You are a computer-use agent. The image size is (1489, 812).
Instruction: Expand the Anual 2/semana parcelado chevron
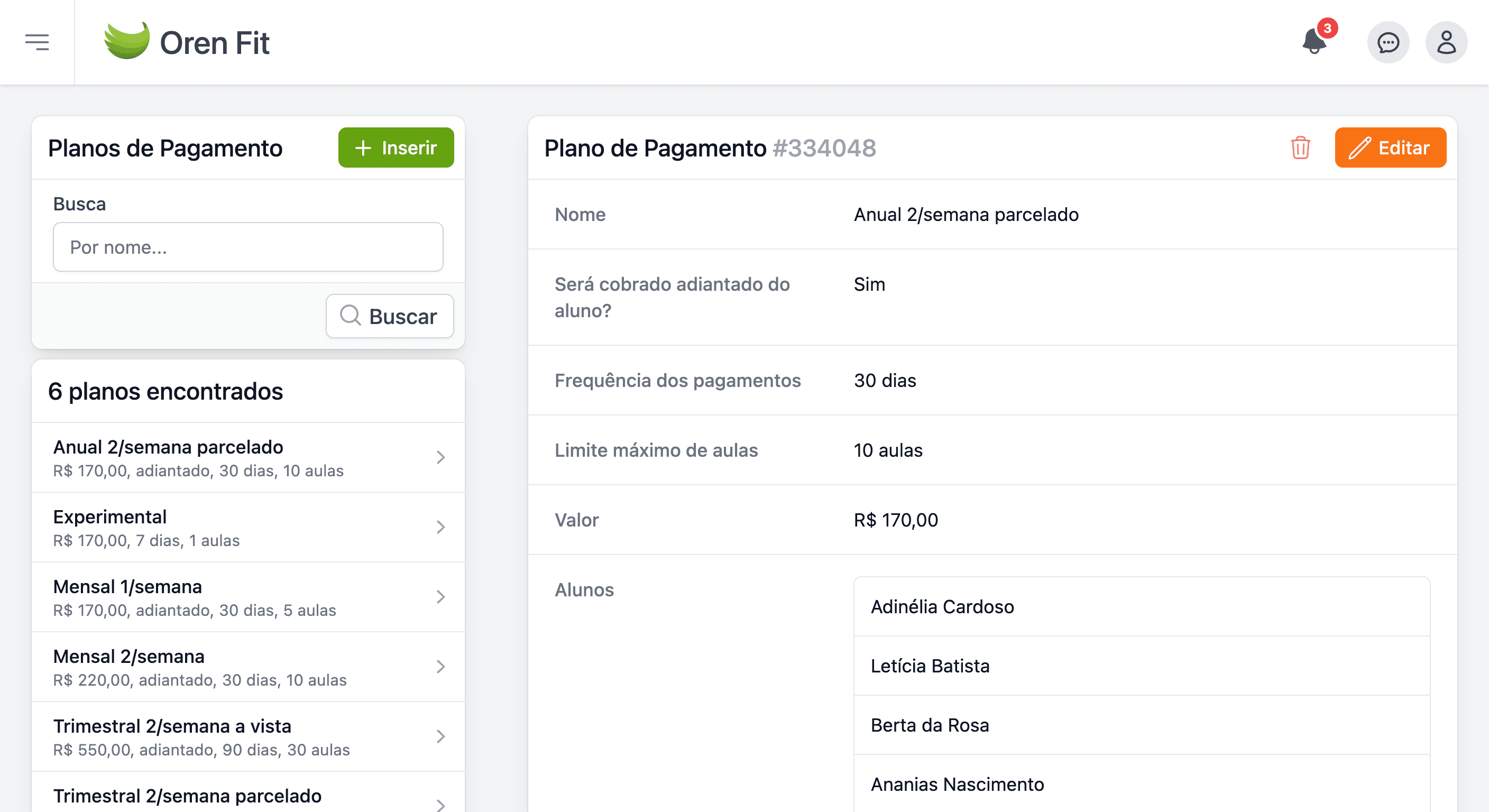[x=440, y=457]
